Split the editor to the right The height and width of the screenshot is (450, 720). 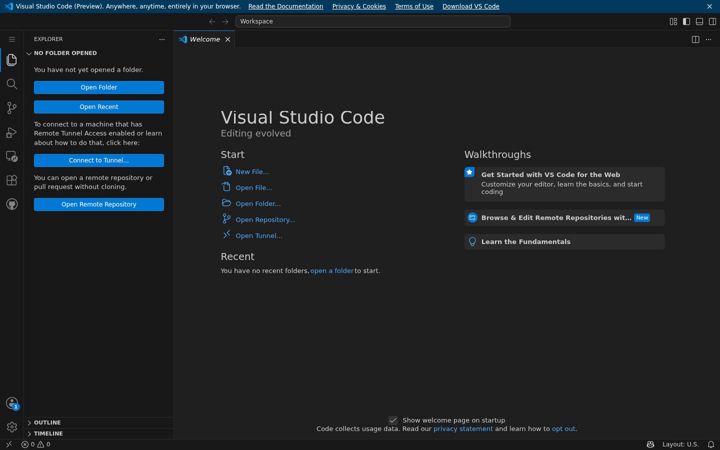pos(696,39)
